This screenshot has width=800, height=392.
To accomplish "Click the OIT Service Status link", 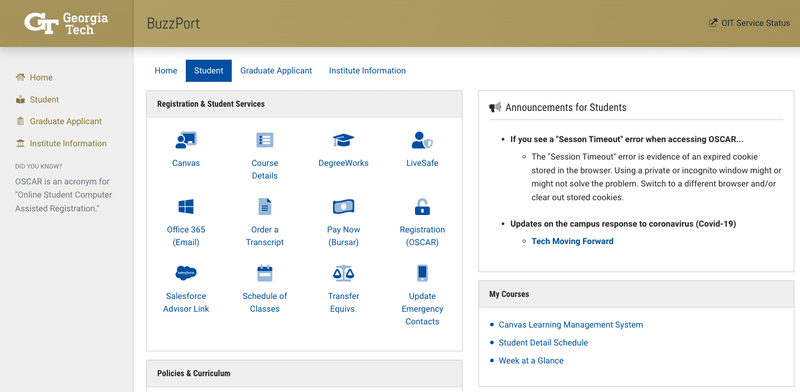I will 749,23.
